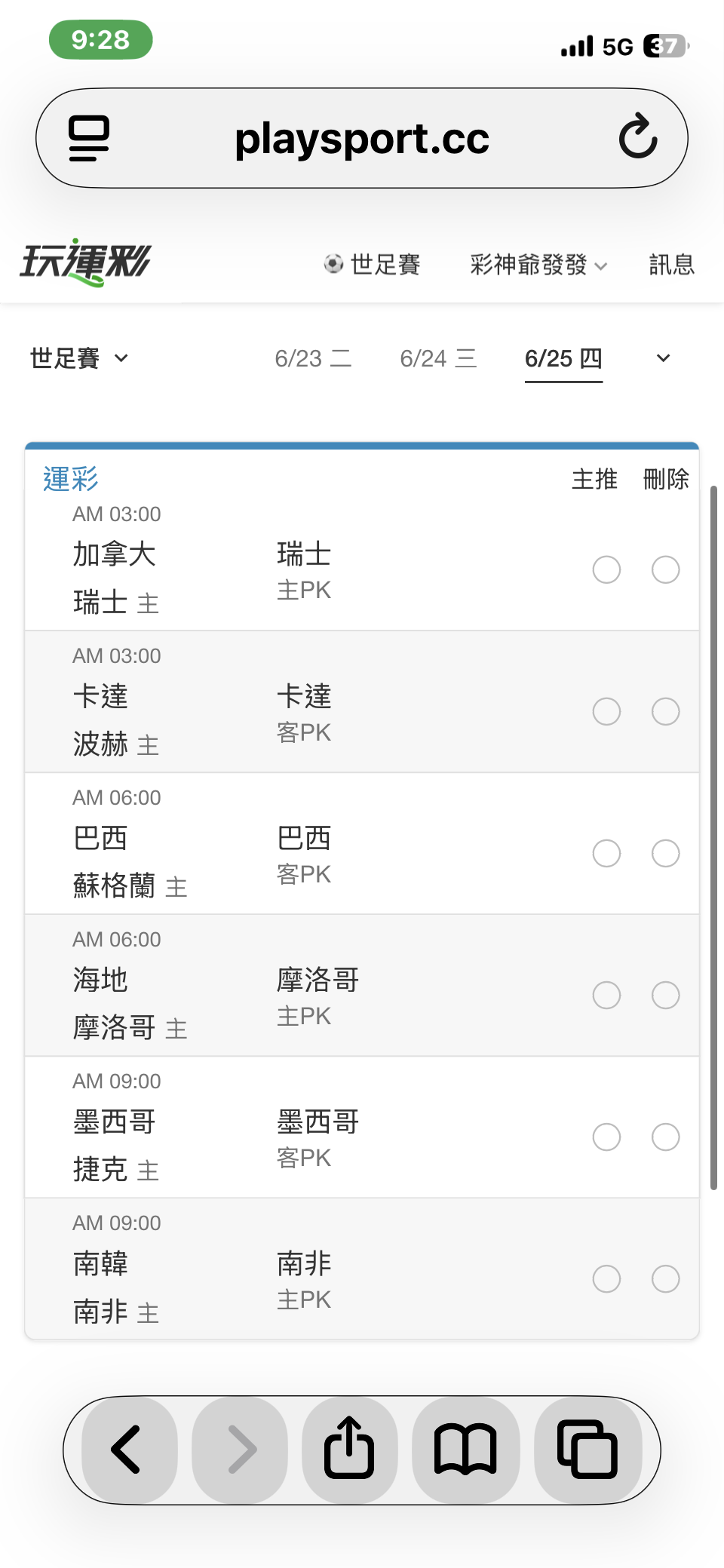Switch to the 6/23 二 date tab
Viewport: 724px width, 1568px height.
tap(313, 358)
